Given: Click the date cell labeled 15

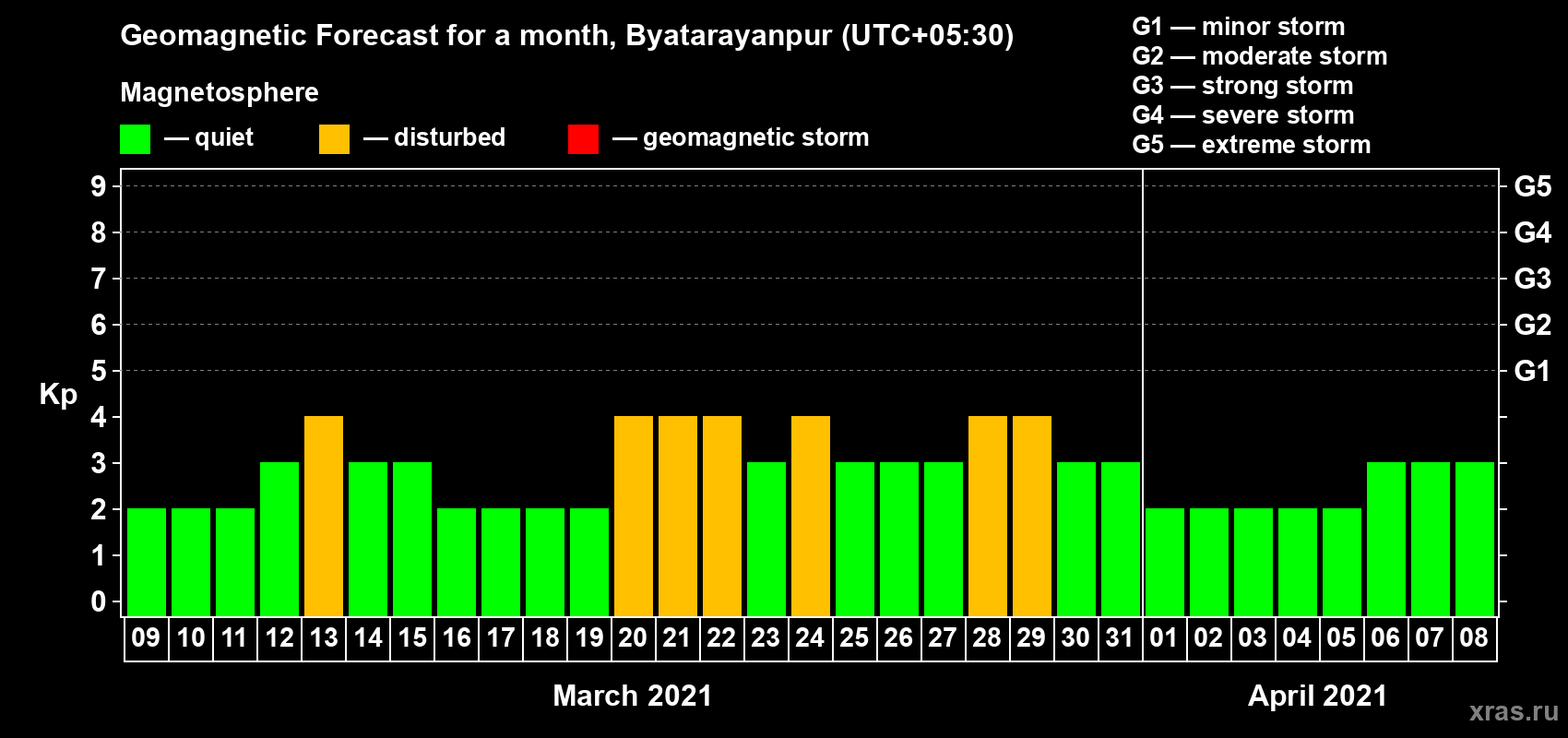Looking at the screenshot, I should pyautogui.click(x=412, y=638).
